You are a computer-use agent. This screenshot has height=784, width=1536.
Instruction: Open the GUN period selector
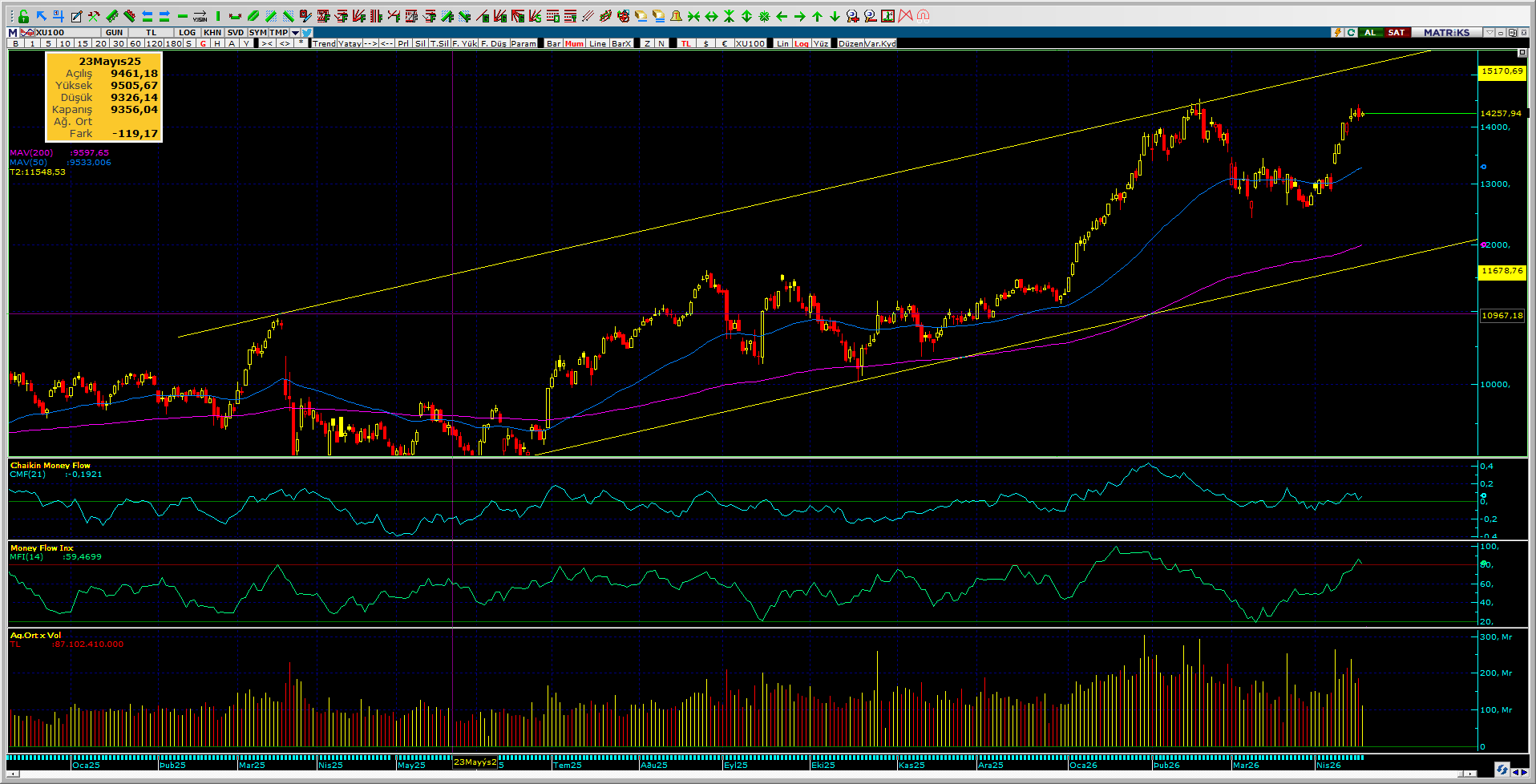pos(114,33)
